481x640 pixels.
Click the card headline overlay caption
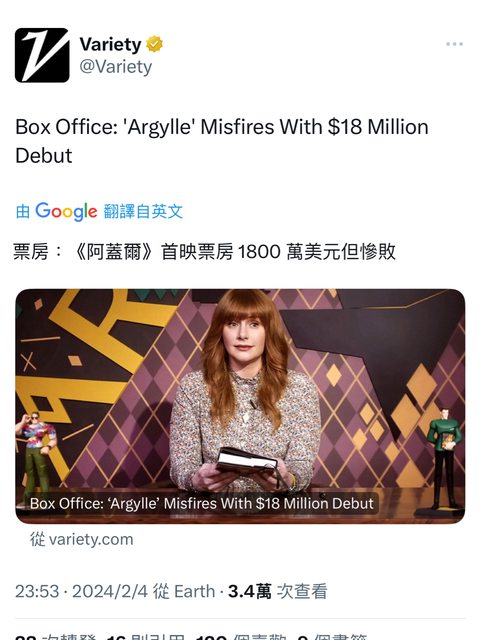(x=202, y=503)
